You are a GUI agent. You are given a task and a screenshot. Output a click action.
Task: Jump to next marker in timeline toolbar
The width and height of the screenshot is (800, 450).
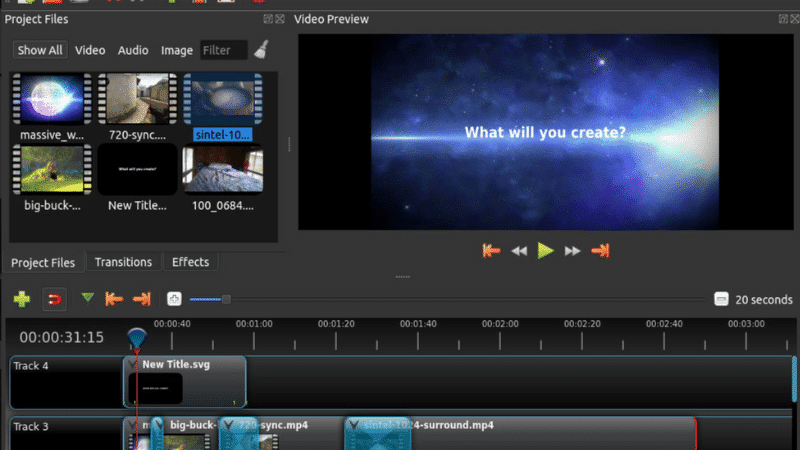(142, 298)
